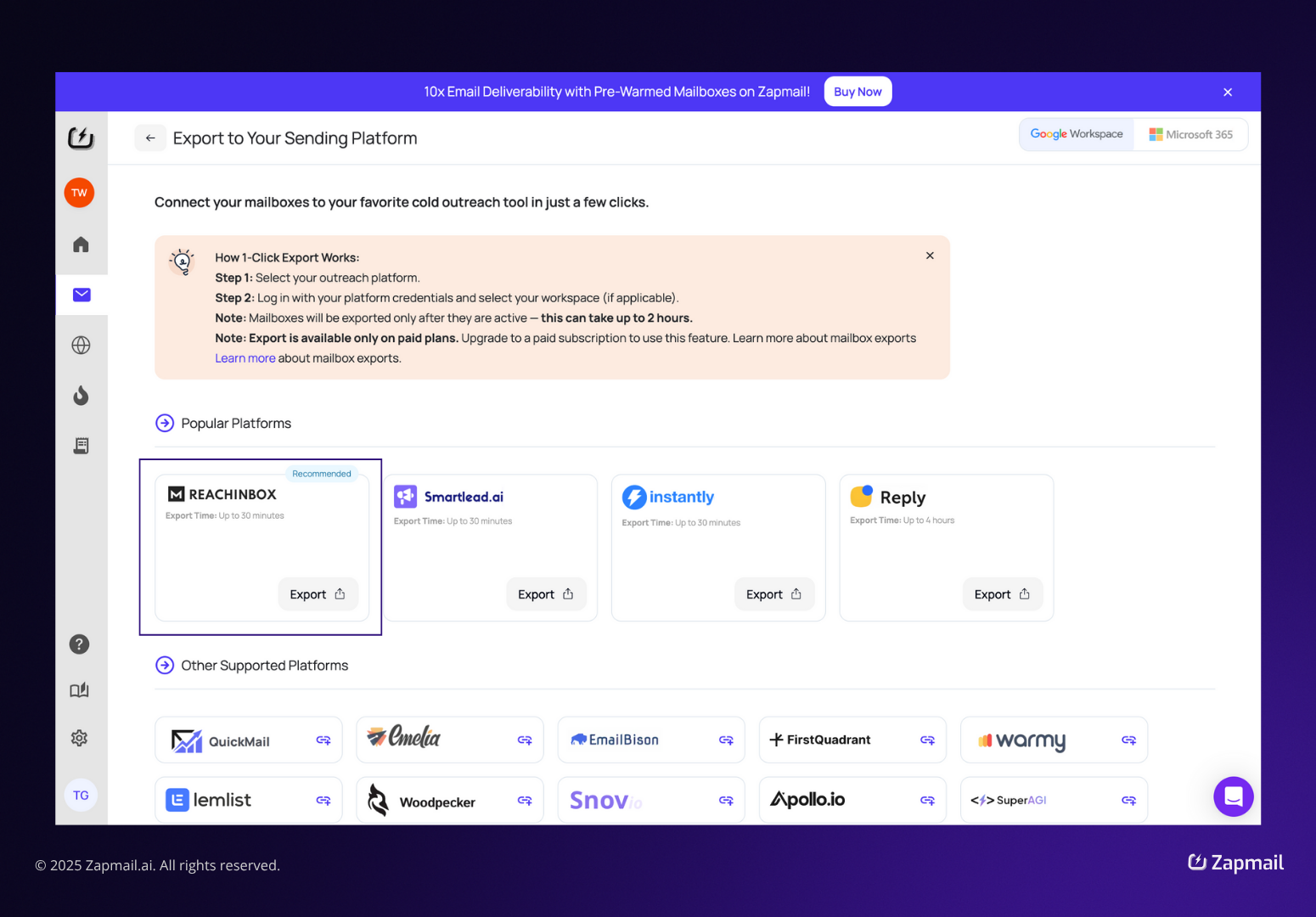
Task: Switch to the Microsoft 365 tab
Action: click(1190, 134)
